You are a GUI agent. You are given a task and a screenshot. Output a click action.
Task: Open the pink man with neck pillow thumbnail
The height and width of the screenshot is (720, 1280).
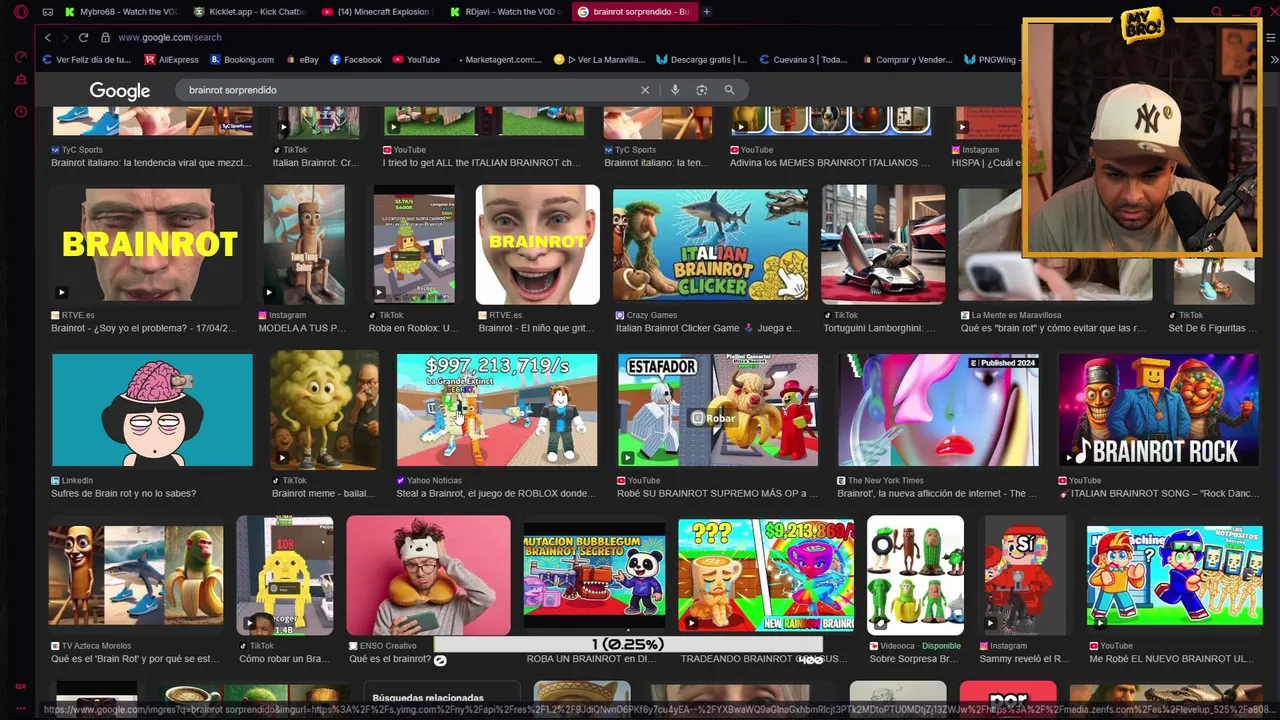click(x=428, y=575)
